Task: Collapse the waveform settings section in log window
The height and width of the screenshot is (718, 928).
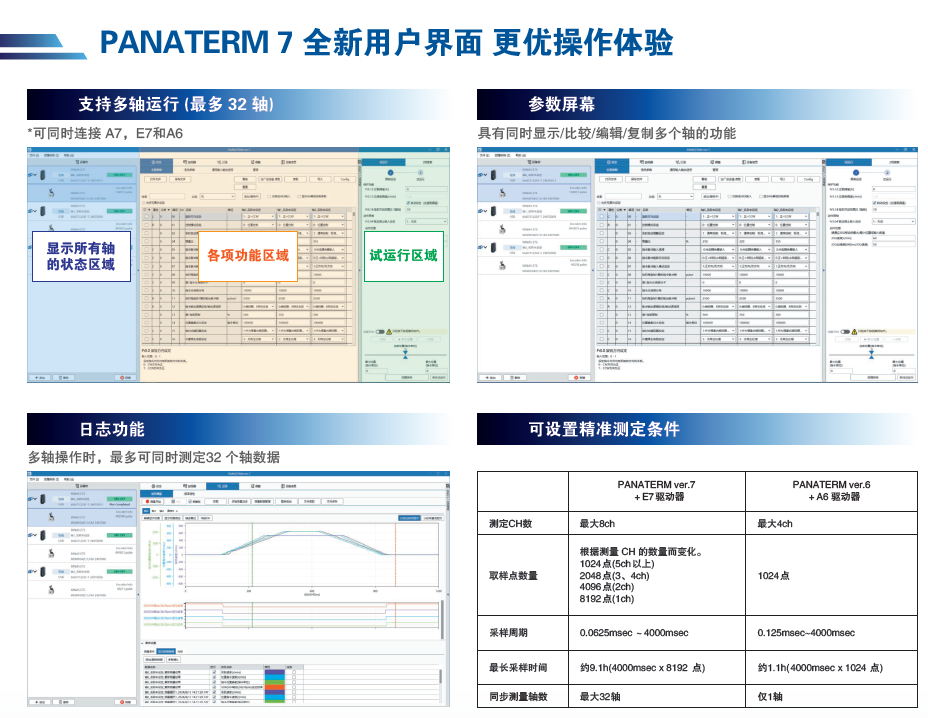Action: [x=142, y=643]
